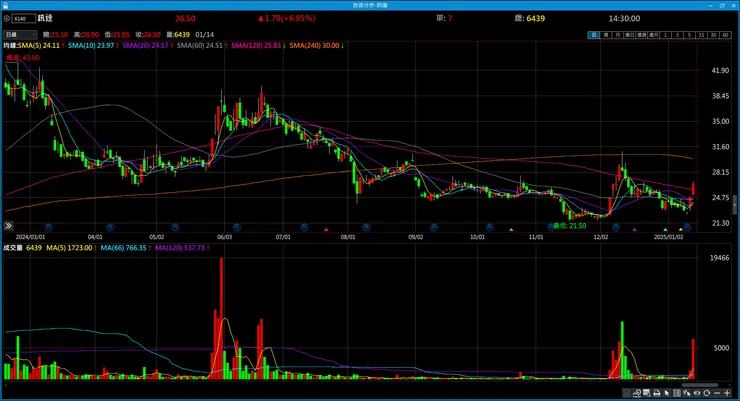This screenshot has width=740, height=401.
Task: Click the SMA(240) 30.00 indicator label
Action: pos(314,45)
